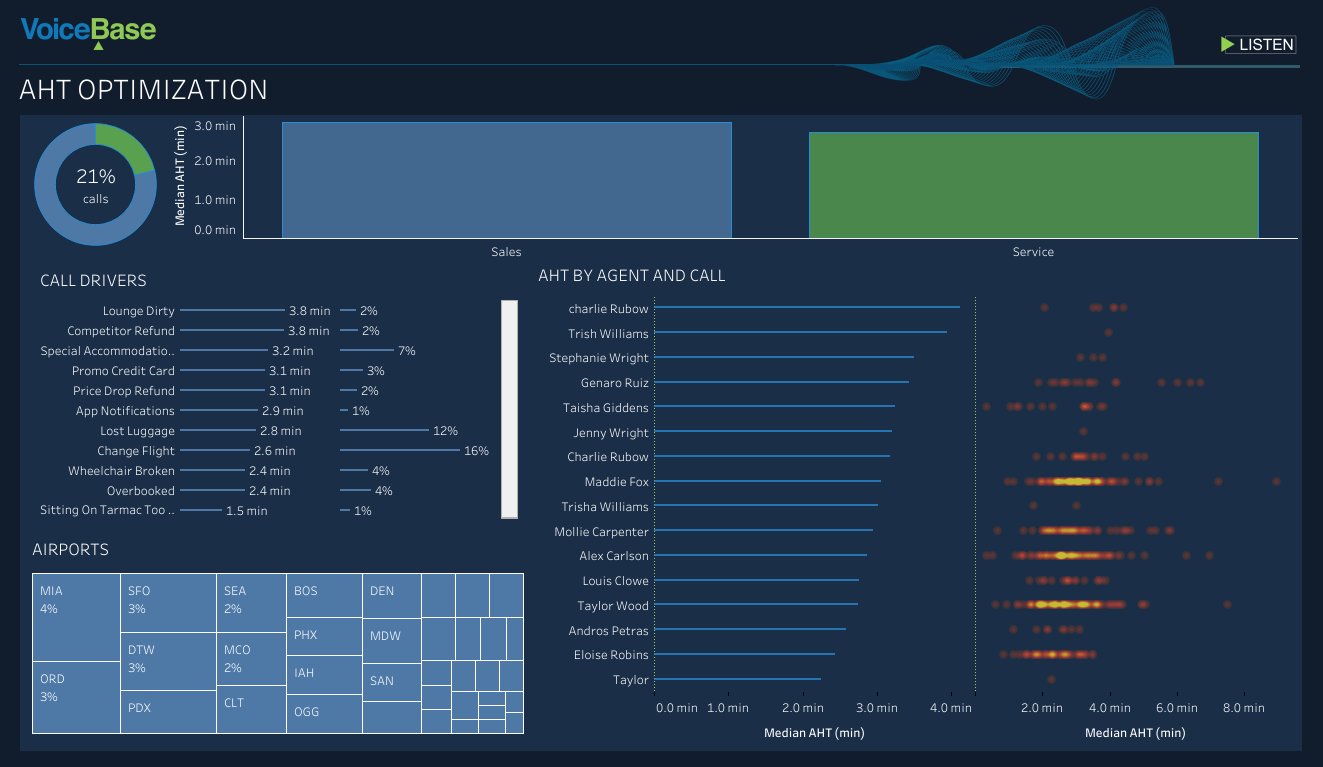The width and height of the screenshot is (1323, 767).
Task: Click agent Trish Williams in the list
Action: [x=608, y=334]
